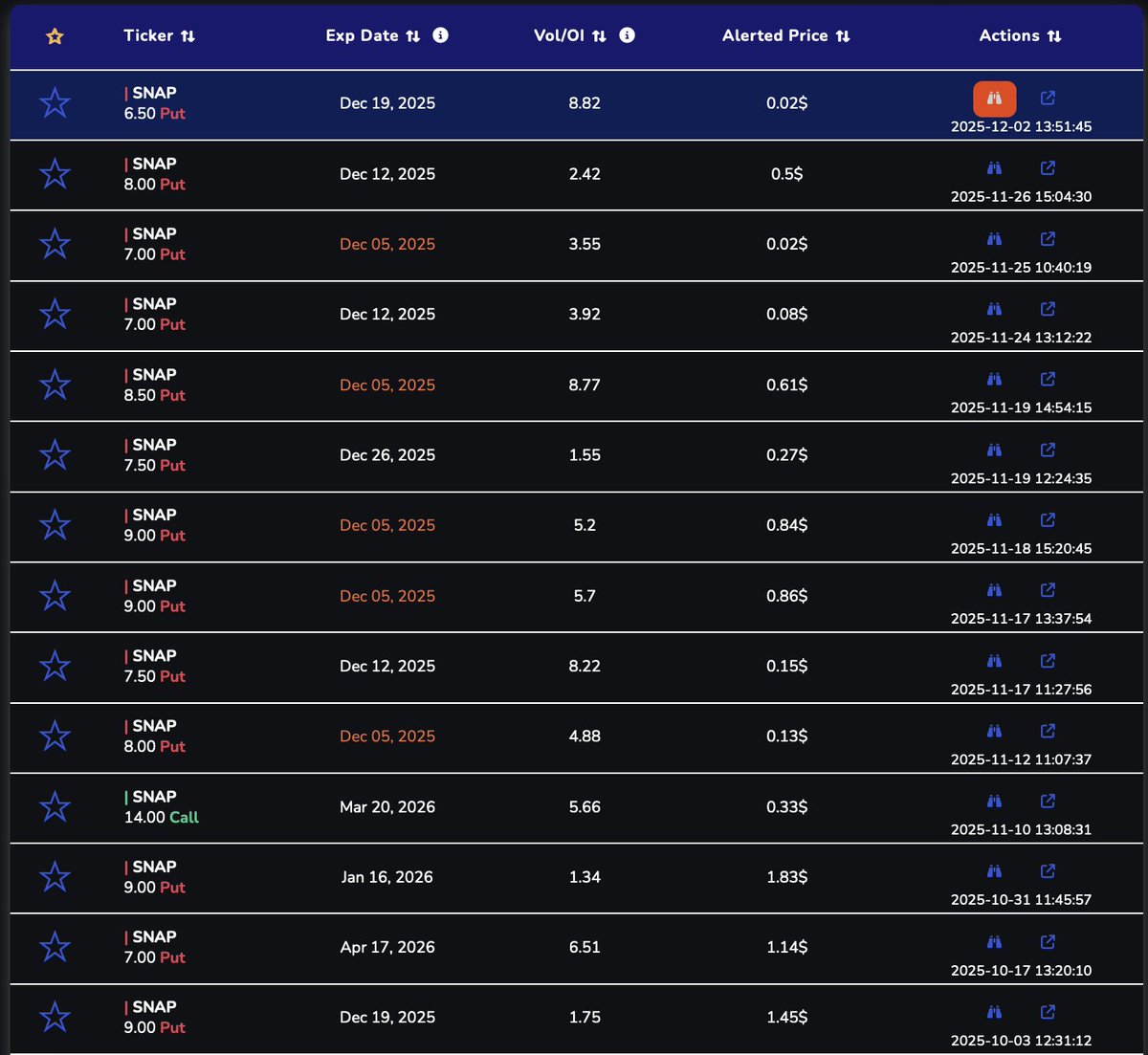Click binoculars icon in 2025-11-18 15:20:45 row
This screenshot has height=1055, width=1148.
(x=994, y=520)
